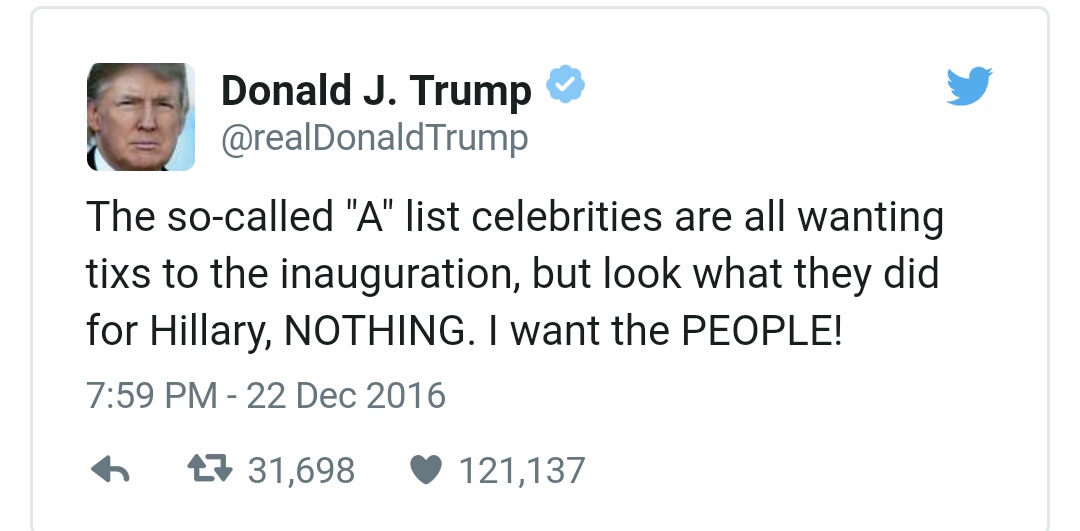Click the word "PEOPLE!" in the tweet
1080x531 pixels.
762,331
